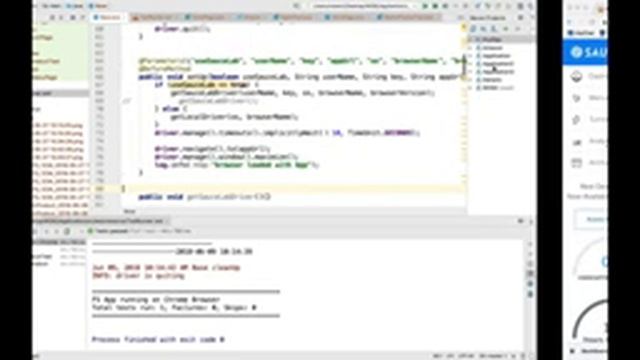Select the Profiles row in Maven Projects tree
The width and height of the screenshot is (640, 360).
pyautogui.click(x=501, y=39)
